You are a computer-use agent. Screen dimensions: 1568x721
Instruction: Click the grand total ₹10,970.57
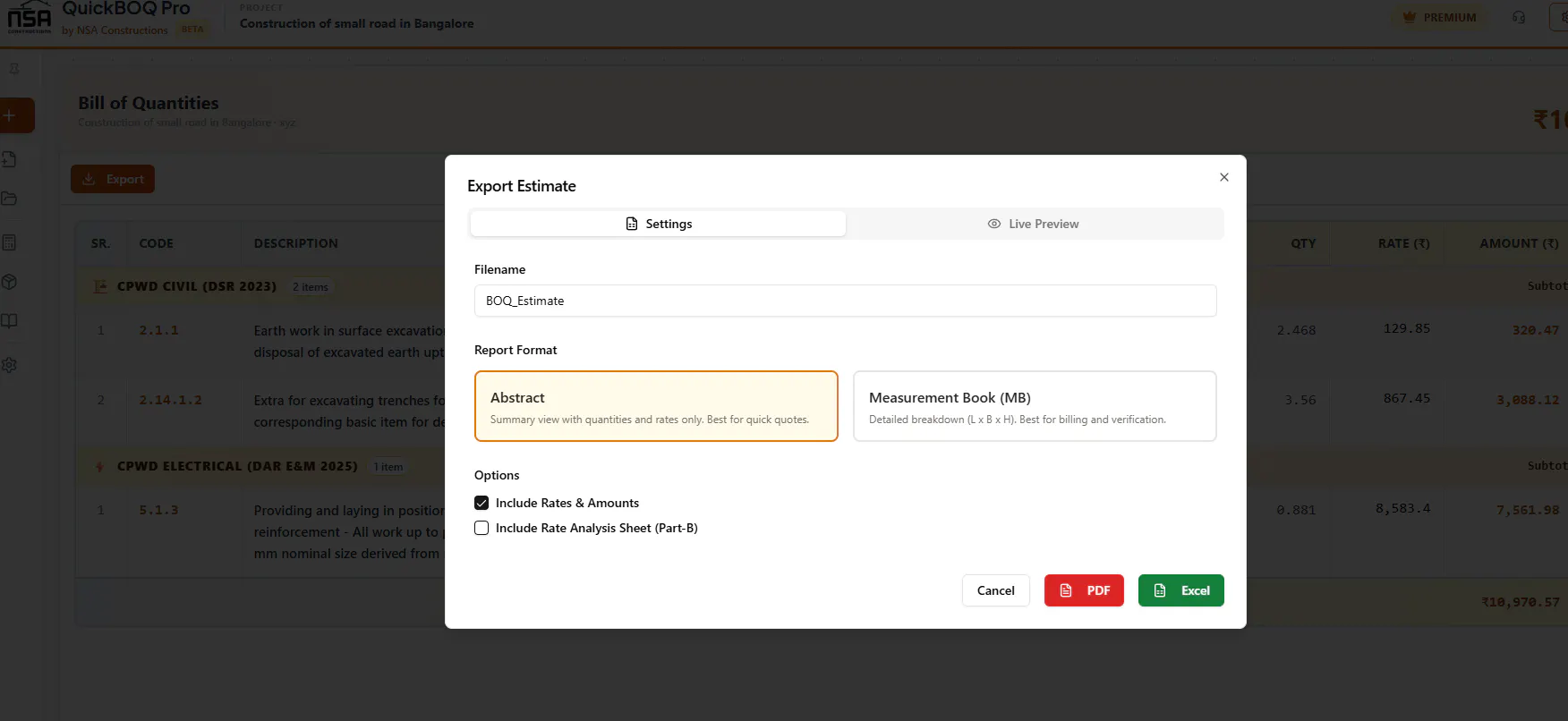(1521, 602)
